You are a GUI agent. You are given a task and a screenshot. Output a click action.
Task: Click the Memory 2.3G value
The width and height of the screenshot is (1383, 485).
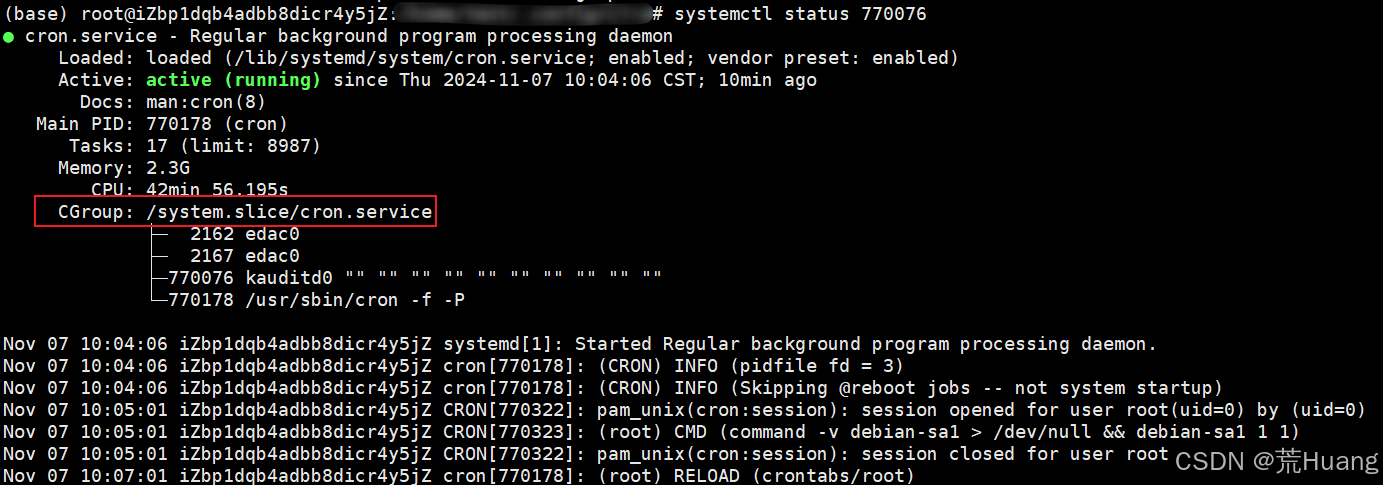point(168,168)
